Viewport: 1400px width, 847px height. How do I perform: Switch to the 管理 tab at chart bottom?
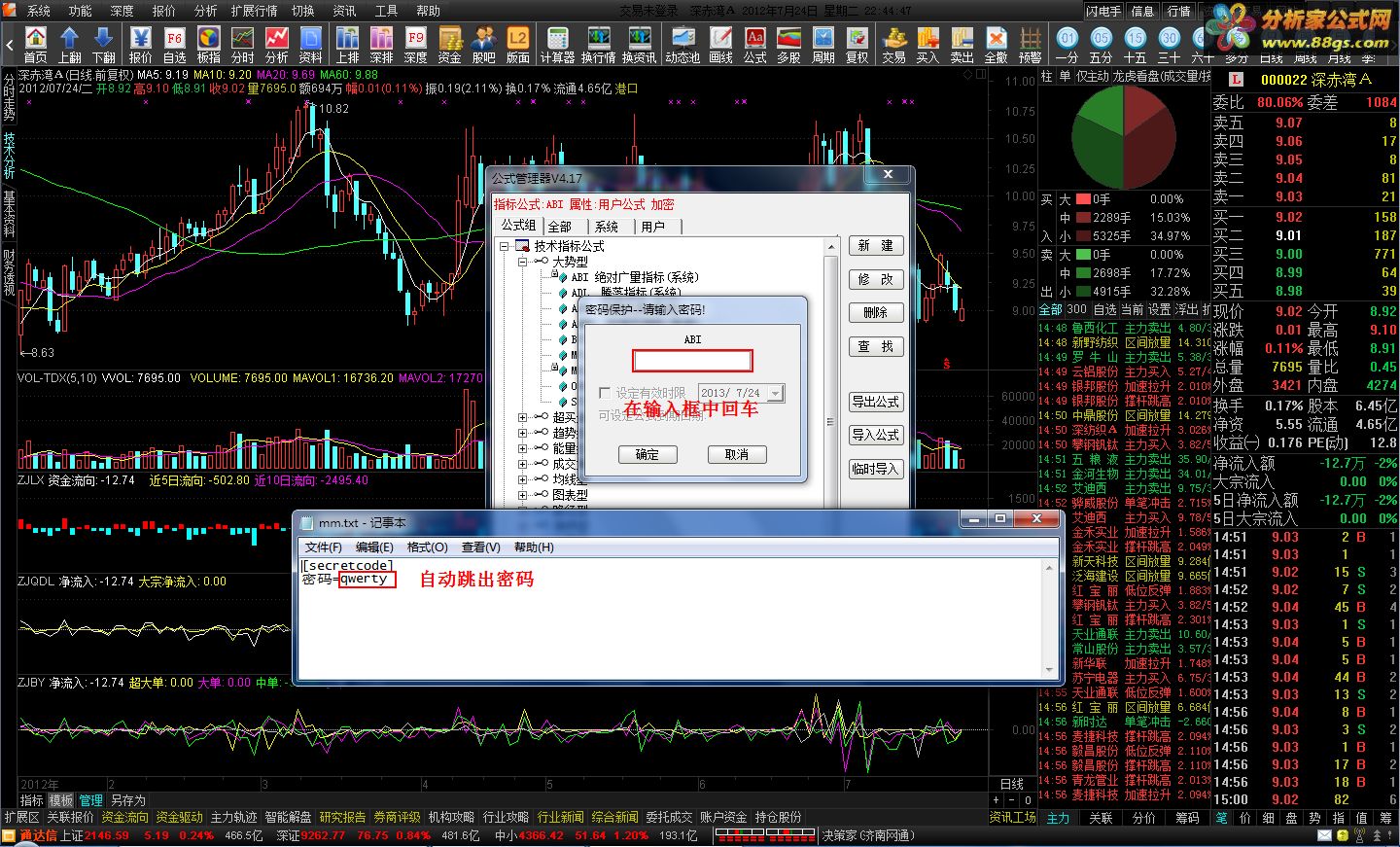[91, 800]
